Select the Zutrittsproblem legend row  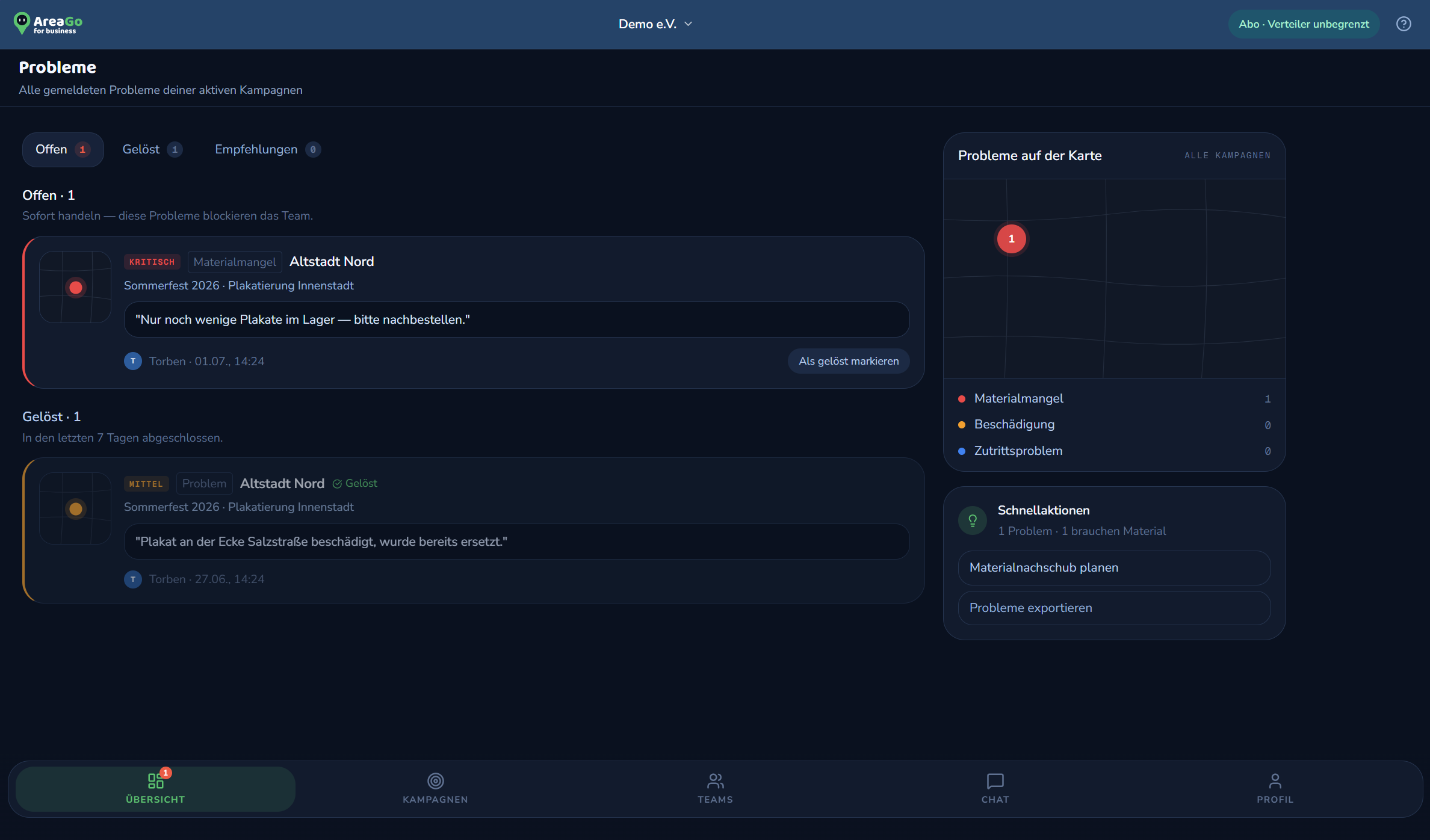point(1114,451)
